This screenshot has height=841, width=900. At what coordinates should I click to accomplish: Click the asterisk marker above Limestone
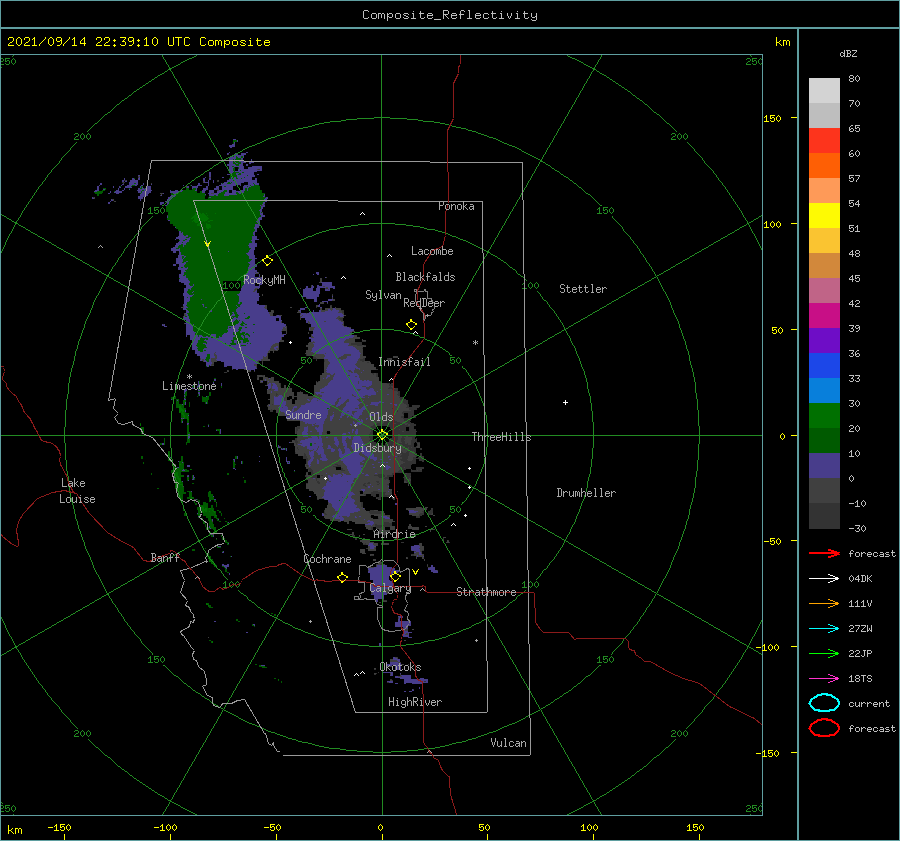(x=189, y=377)
